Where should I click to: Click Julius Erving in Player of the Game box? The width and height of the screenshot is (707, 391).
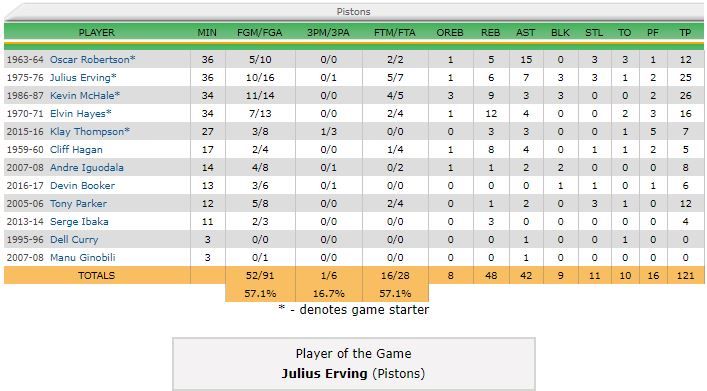(325, 373)
